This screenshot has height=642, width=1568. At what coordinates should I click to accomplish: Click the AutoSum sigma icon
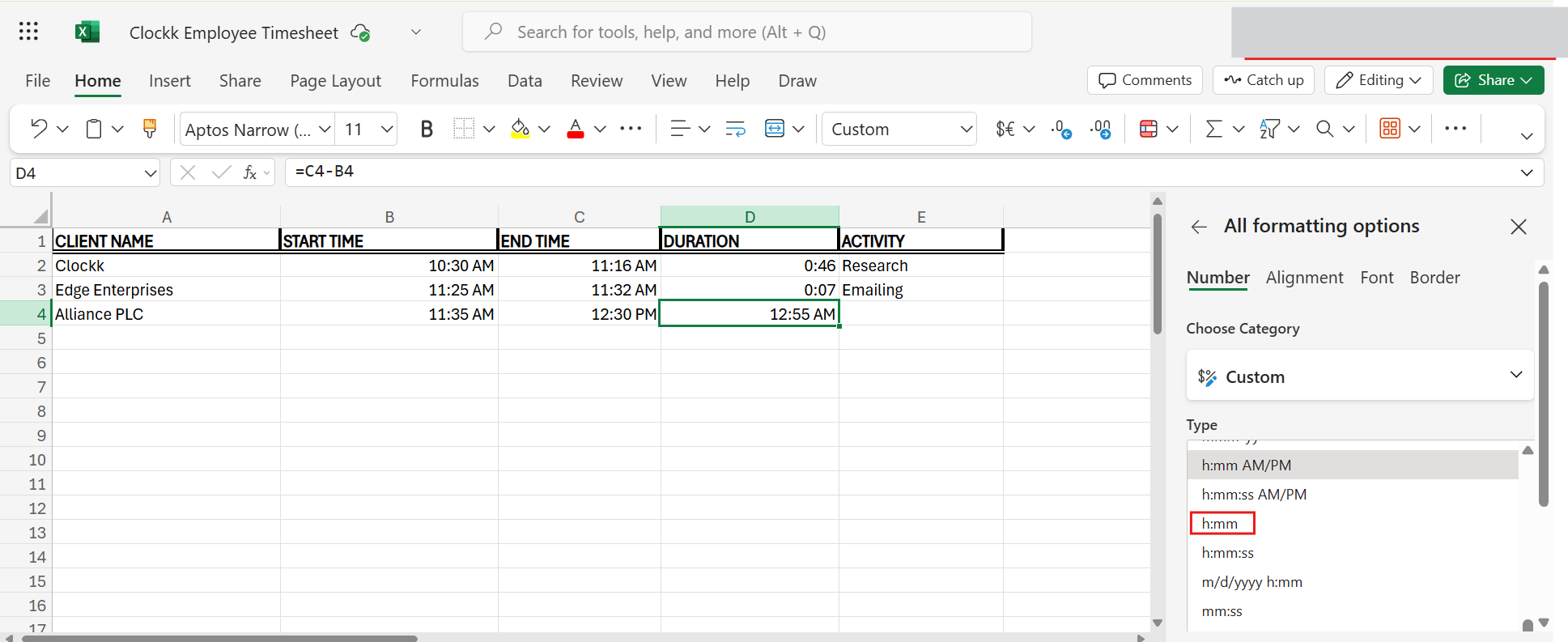pos(1213,129)
